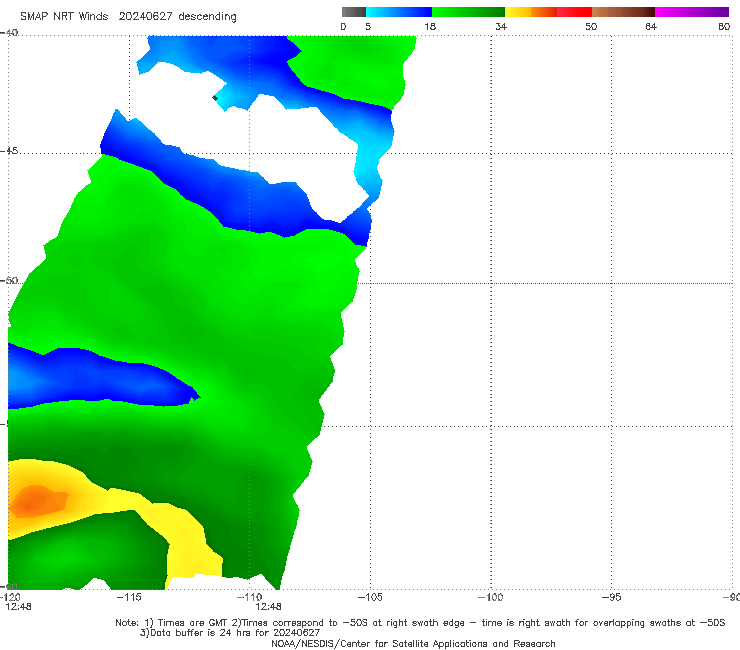Click the note '3)Data buffer is 24 hrs'
Image resolution: width=740 pixels, height=650 pixels.
coord(230,633)
